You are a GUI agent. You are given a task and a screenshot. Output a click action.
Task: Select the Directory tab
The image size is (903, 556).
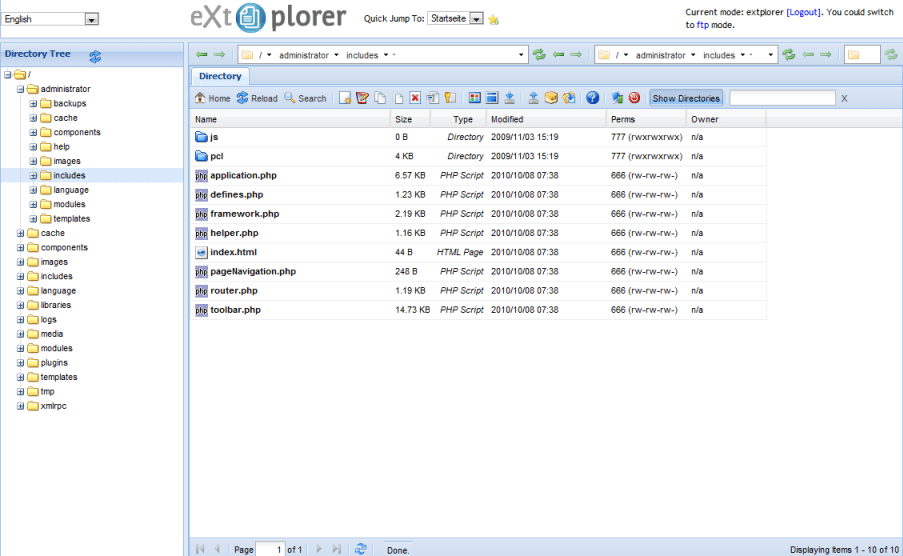point(220,76)
